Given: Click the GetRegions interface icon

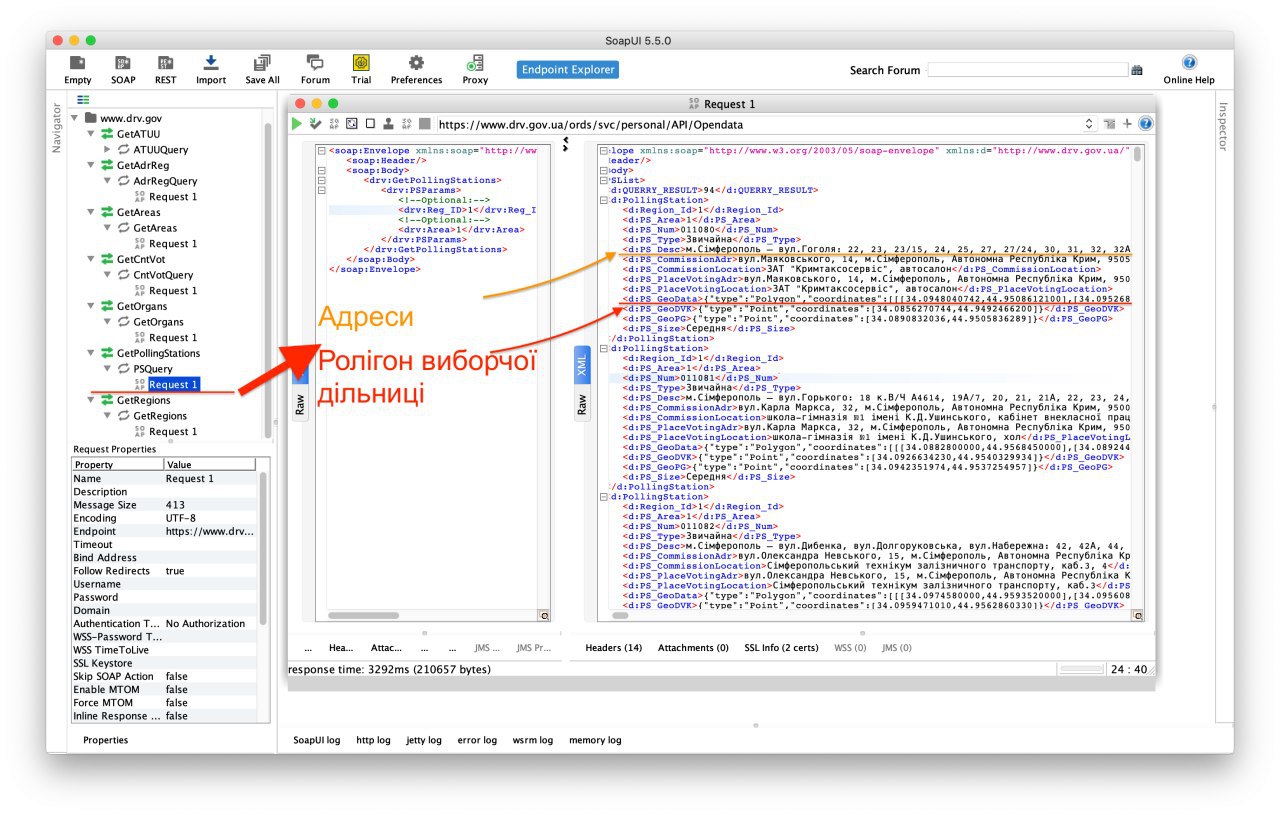Looking at the screenshot, I should (x=107, y=400).
